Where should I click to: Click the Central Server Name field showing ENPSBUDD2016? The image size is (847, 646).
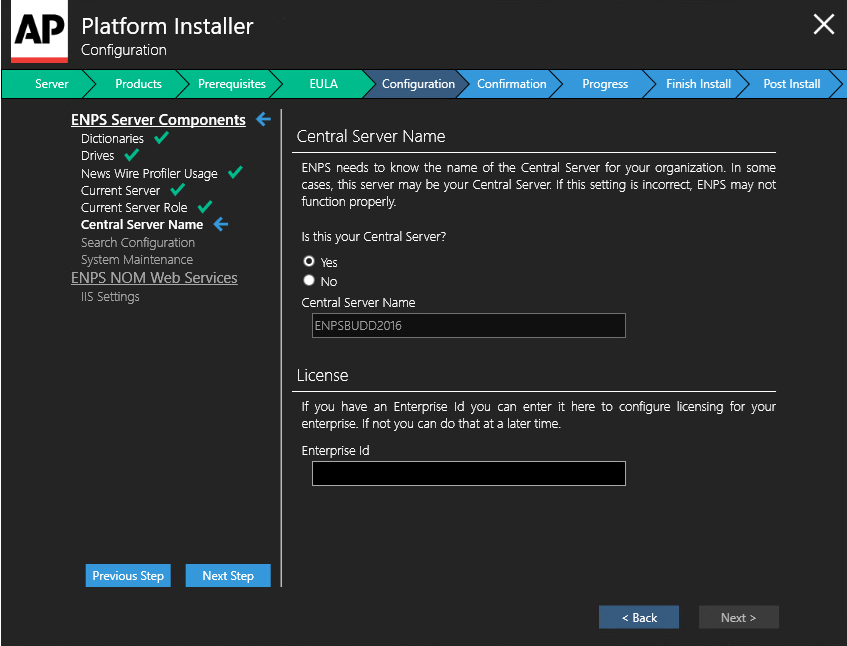coord(469,326)
